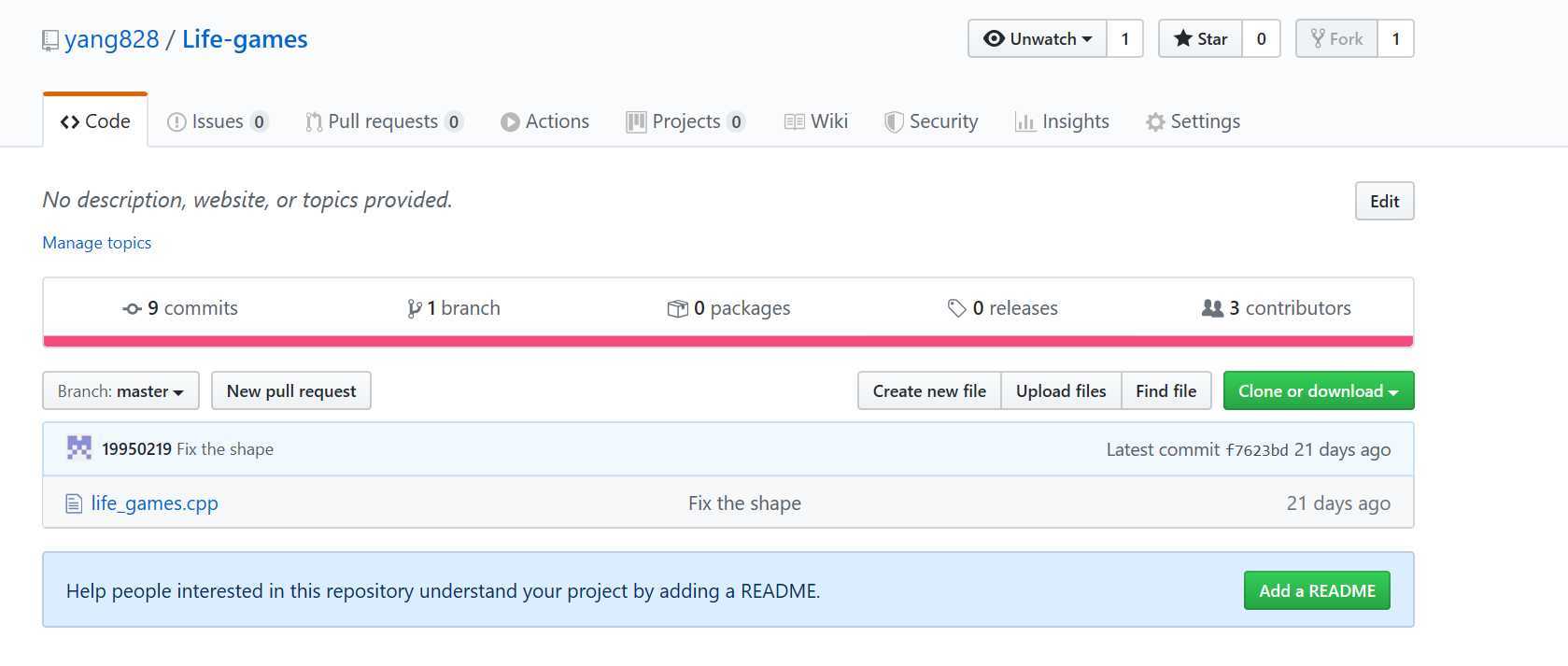Click the Add a README button
The width and height of the screenshot is (1568, 666).
click(x=1317, y=590)
